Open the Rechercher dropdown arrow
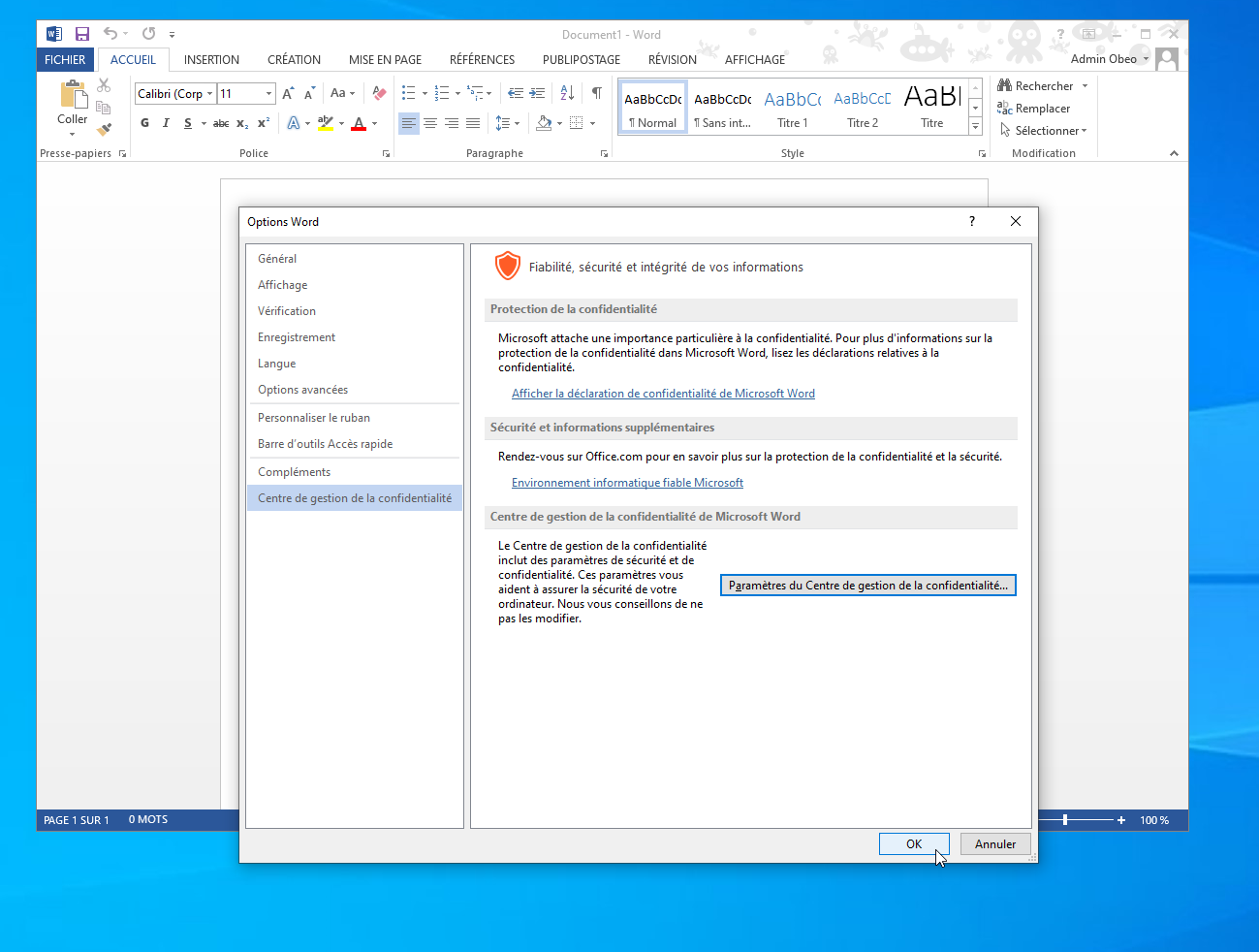The width and height of the screenshot is (1259, 952). (x=1085, y=86)
